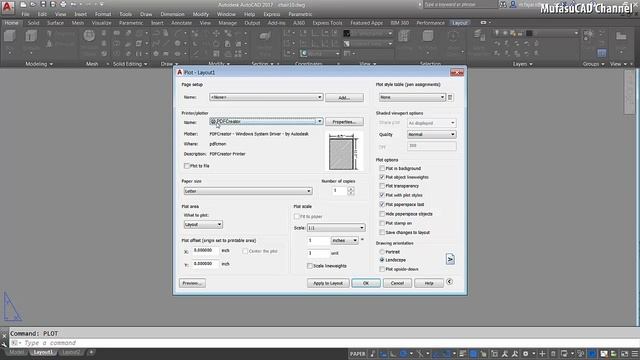The width and height of the screenshot is (640, 360).
Task: Select the Smooth Object tool in Mesh panel
Action: pos(89,36)
